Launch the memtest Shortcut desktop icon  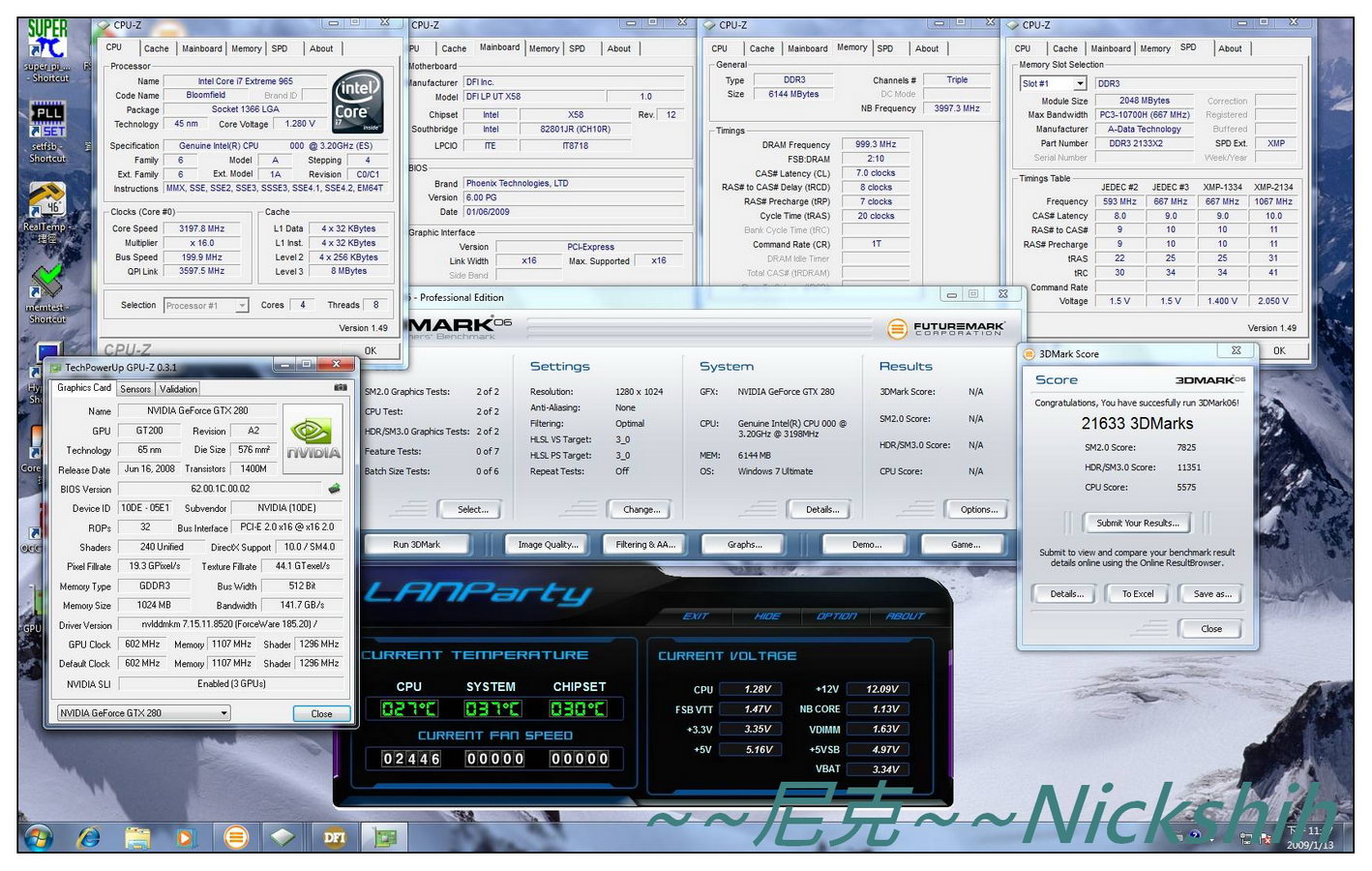46,294
